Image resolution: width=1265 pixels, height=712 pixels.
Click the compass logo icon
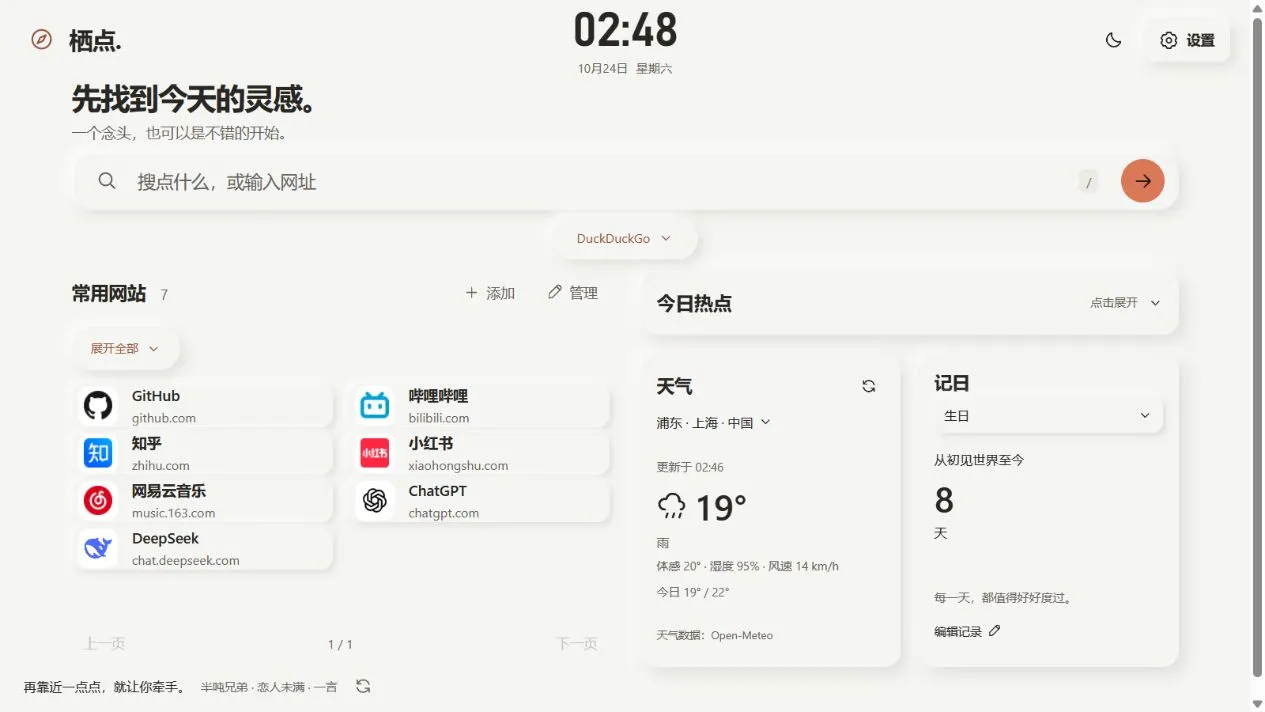41,39
